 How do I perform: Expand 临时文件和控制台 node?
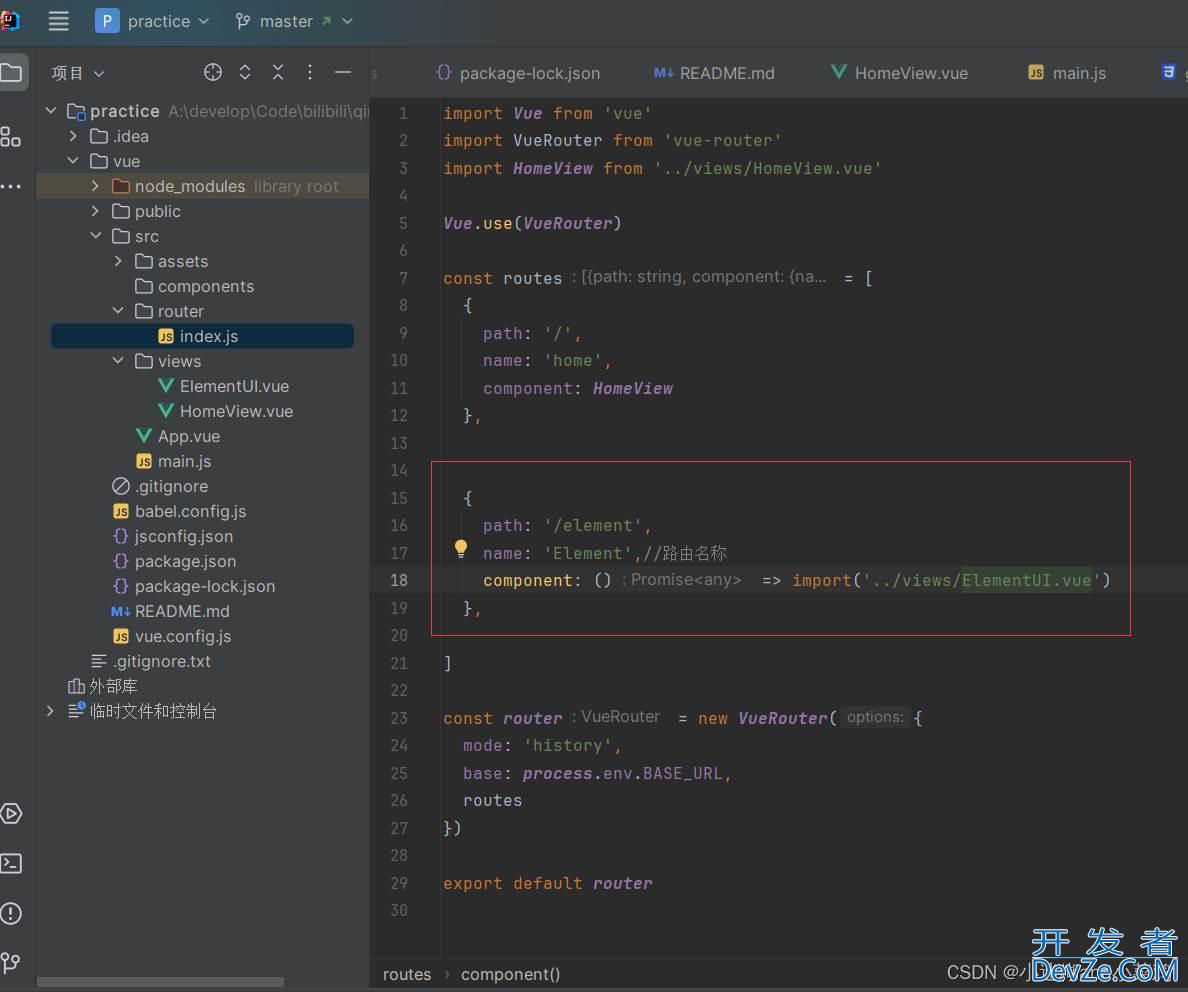pos(50,711)
